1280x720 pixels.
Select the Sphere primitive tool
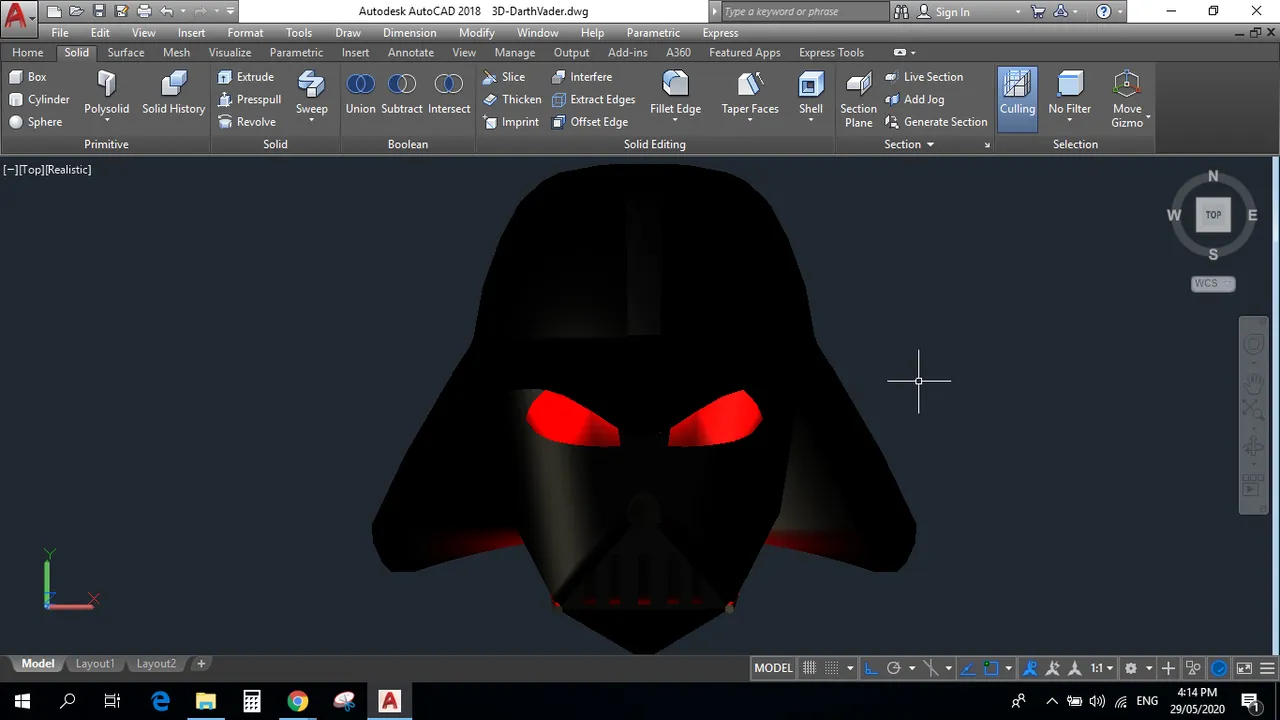click(36, 122)
